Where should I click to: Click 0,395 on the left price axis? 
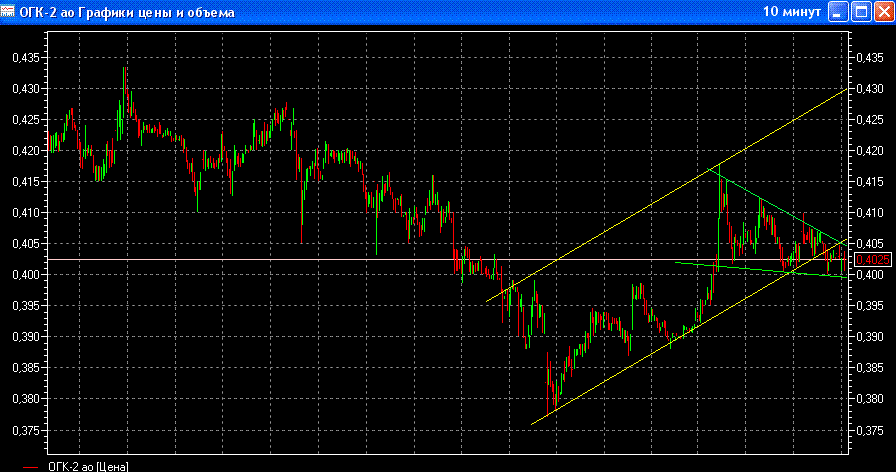pos(26,306)
